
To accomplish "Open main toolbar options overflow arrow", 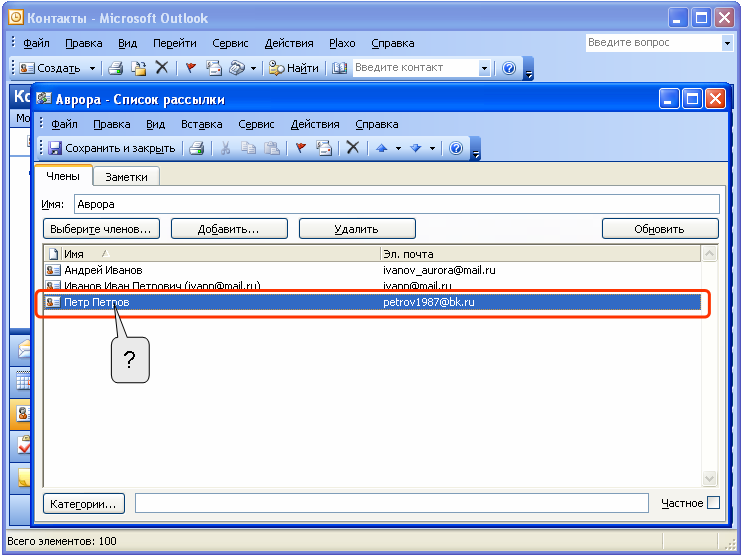I will click(529, 69).
